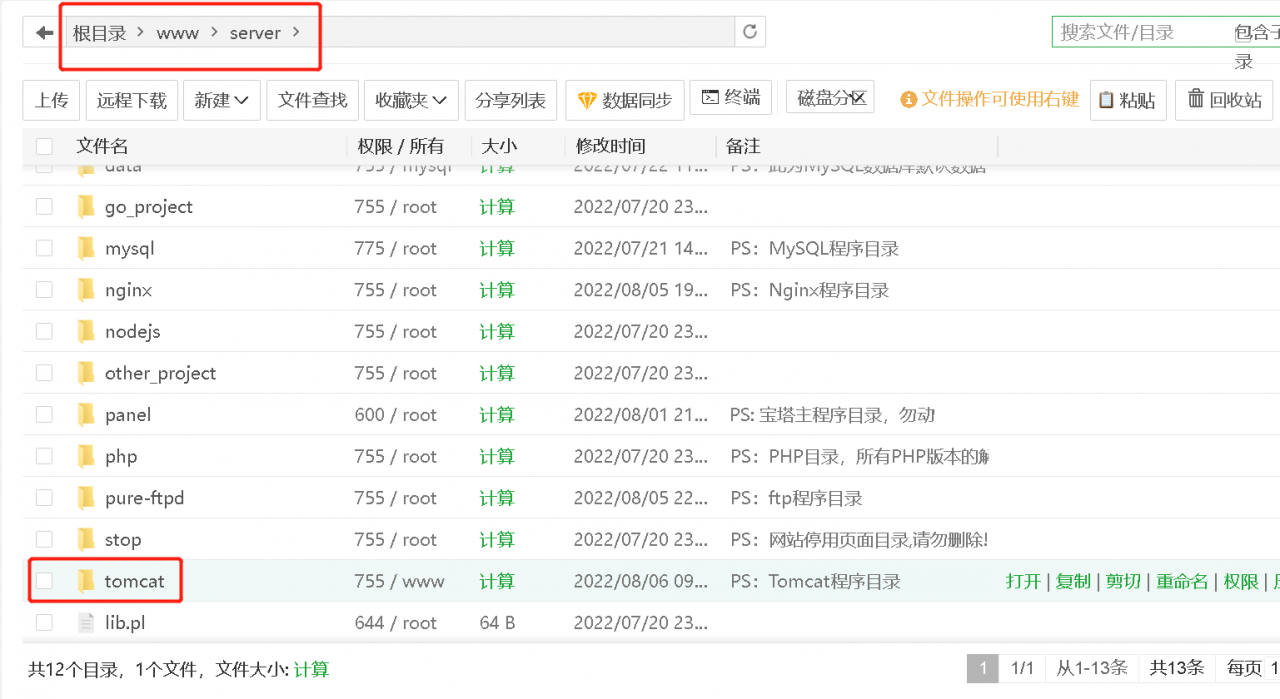
Task: Click the 上传 button
Action: [x=52, y=100]
